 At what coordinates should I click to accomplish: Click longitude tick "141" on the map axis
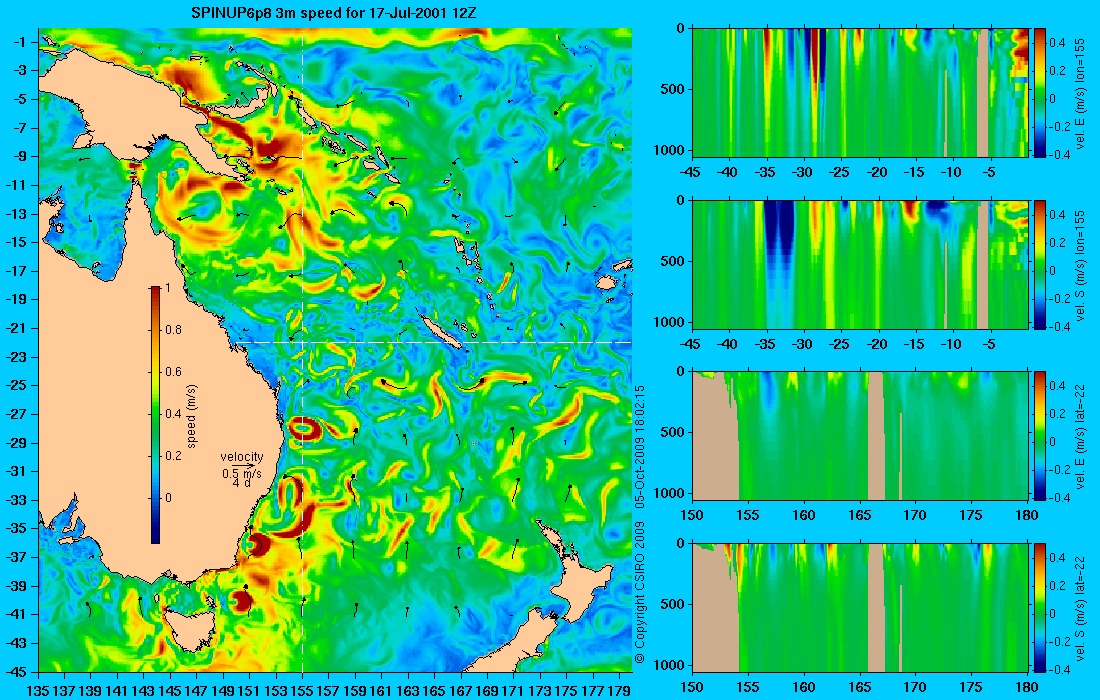(x=117, y=691)
